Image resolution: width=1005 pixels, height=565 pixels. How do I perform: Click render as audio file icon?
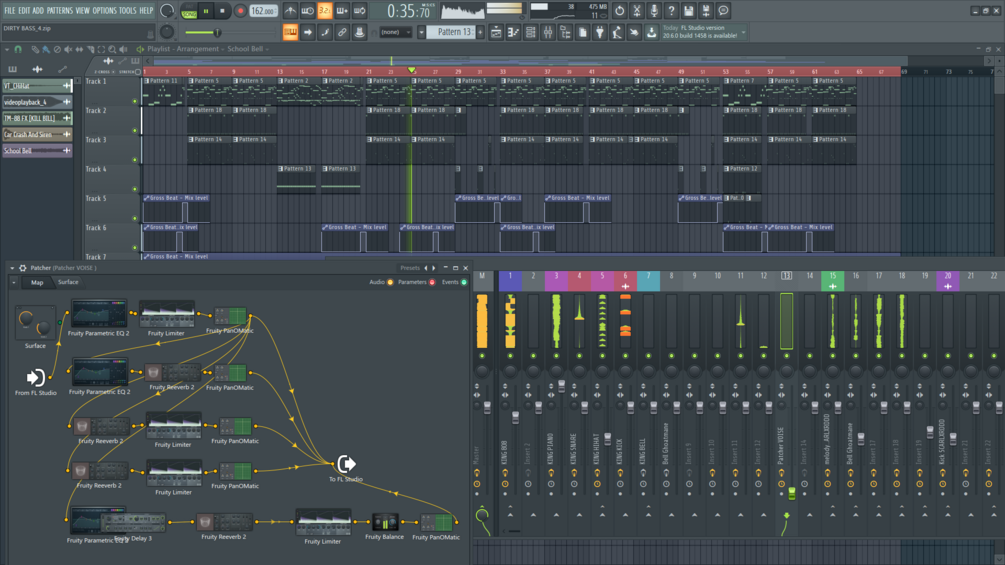click(x=706, y=11)
